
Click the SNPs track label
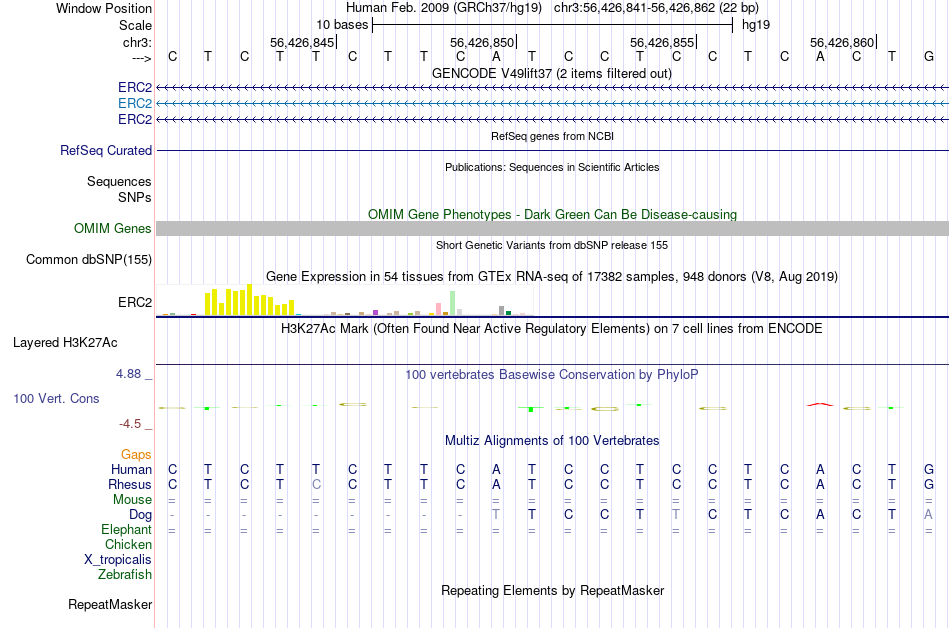[135, 197]
